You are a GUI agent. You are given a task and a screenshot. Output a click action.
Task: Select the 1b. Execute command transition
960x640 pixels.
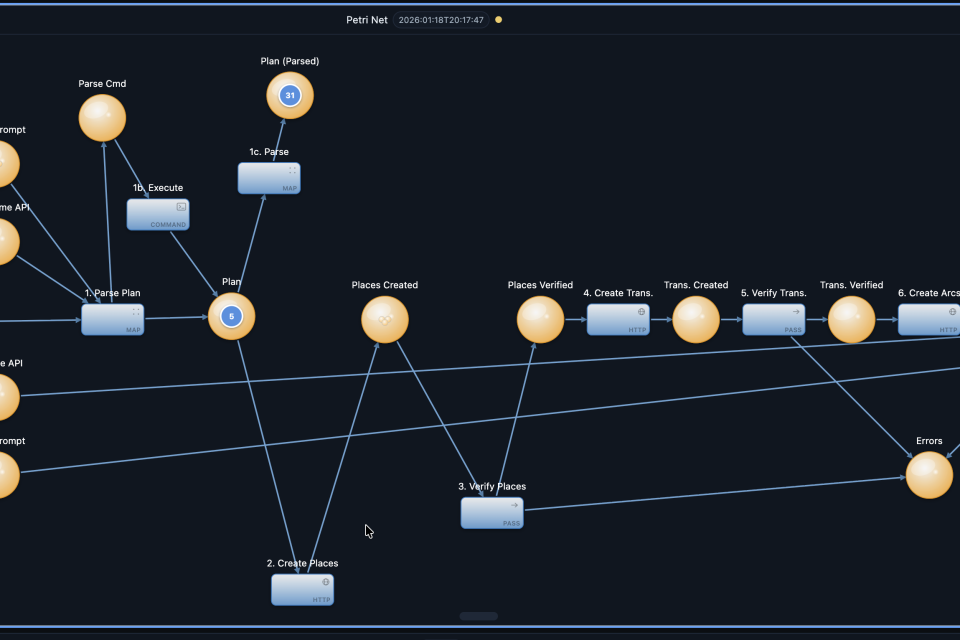pos(157,214)
